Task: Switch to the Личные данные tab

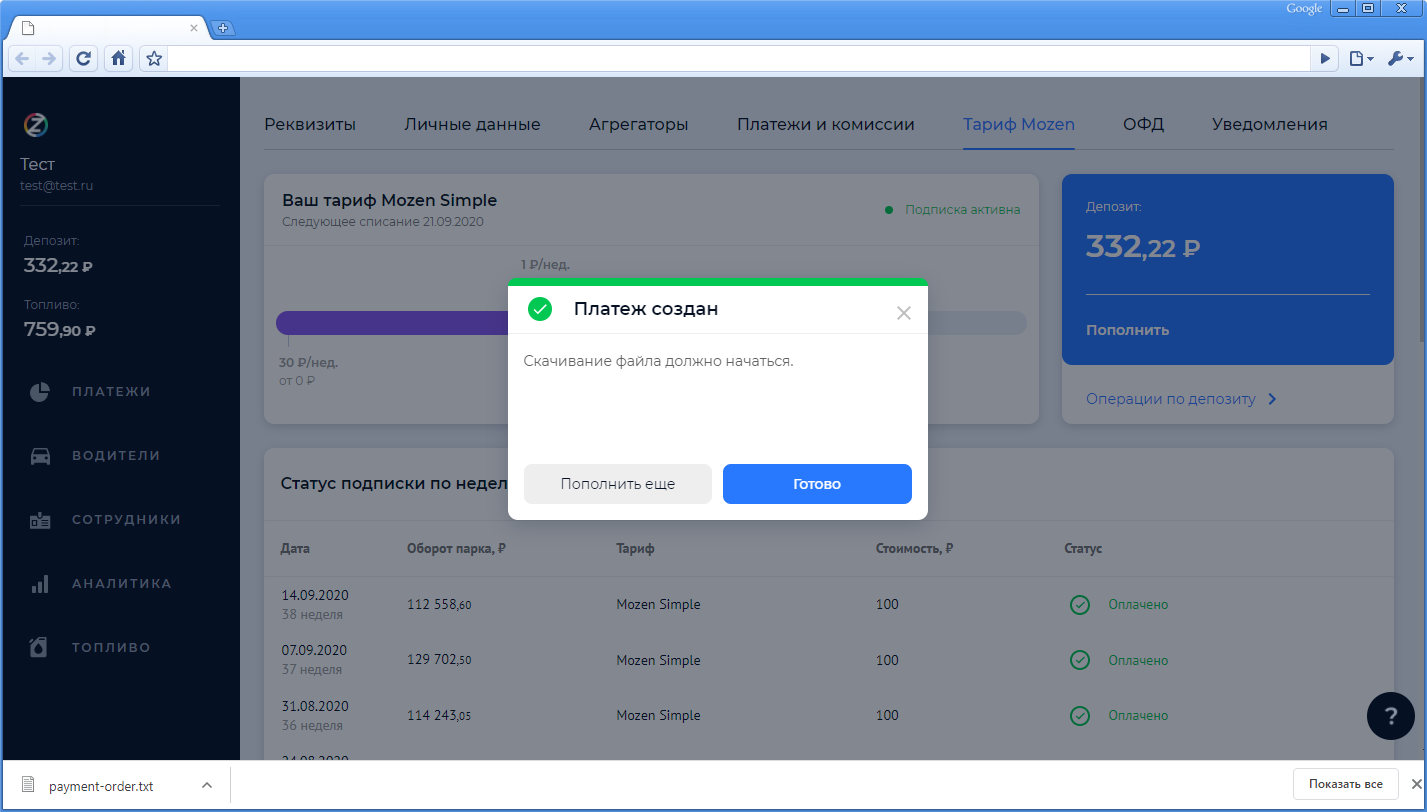Action: [x=472, y=125]
